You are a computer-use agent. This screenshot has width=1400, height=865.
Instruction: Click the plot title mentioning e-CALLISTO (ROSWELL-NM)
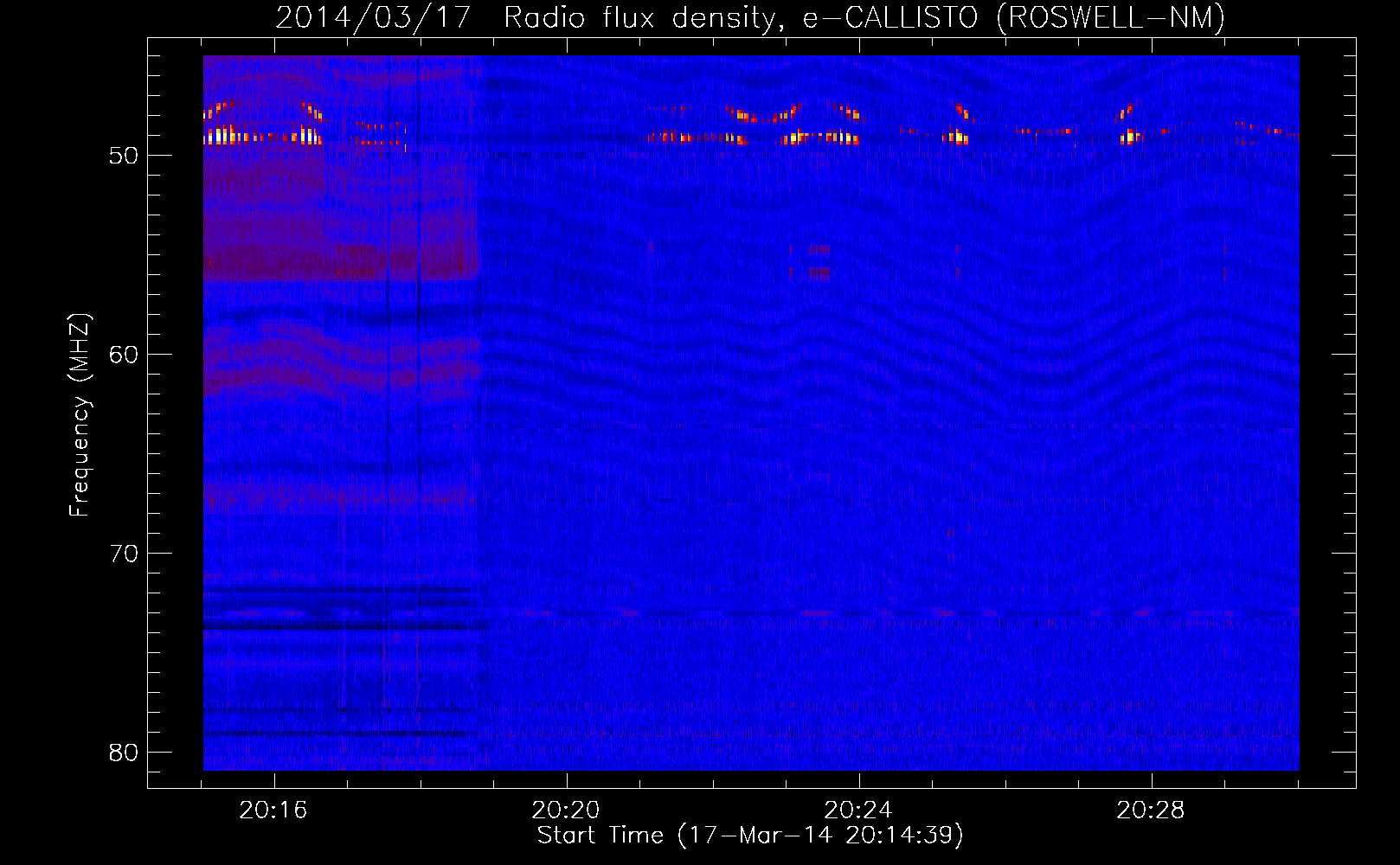(750, 17)
